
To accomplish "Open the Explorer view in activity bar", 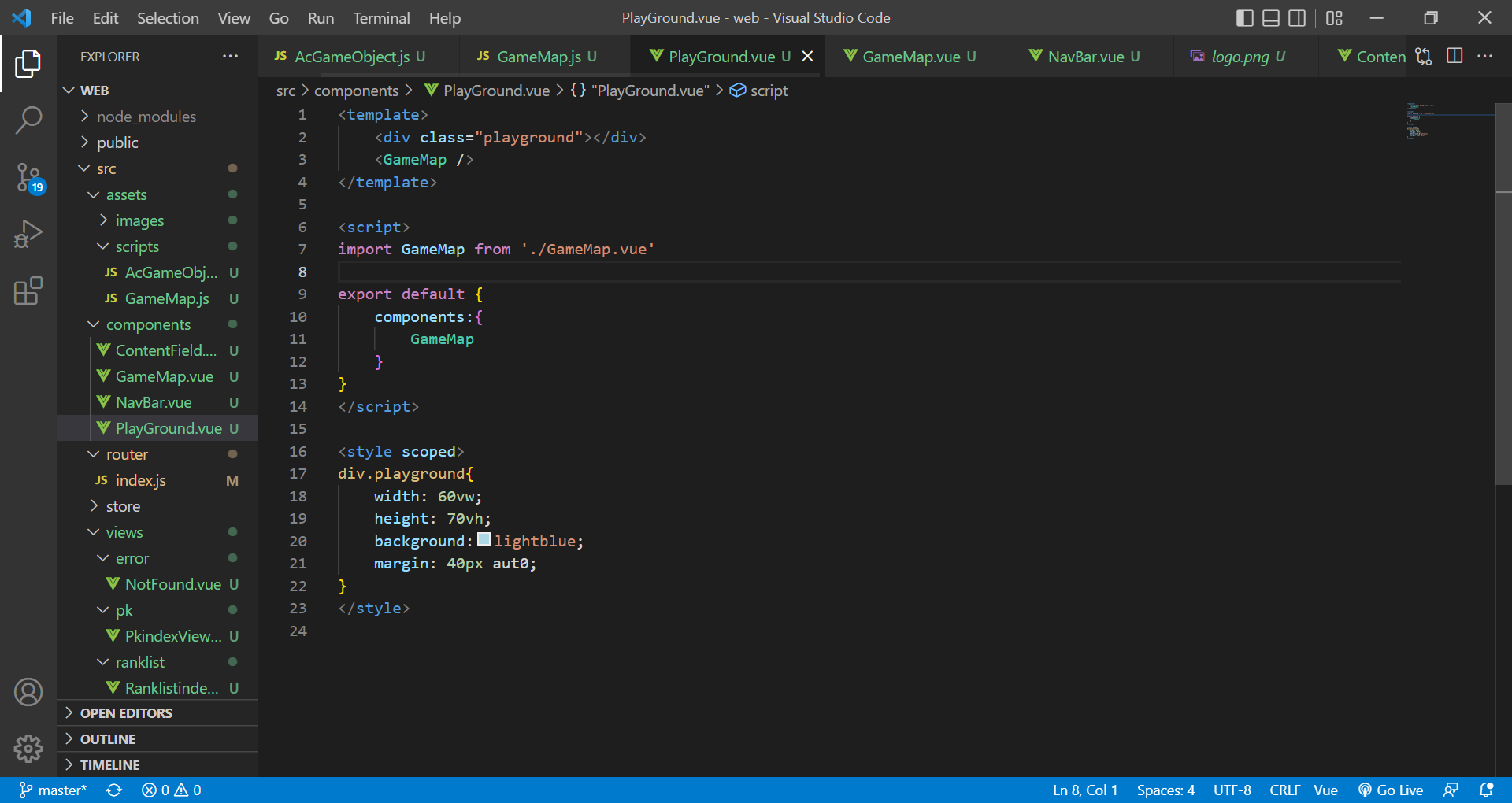I will (28, 64).
